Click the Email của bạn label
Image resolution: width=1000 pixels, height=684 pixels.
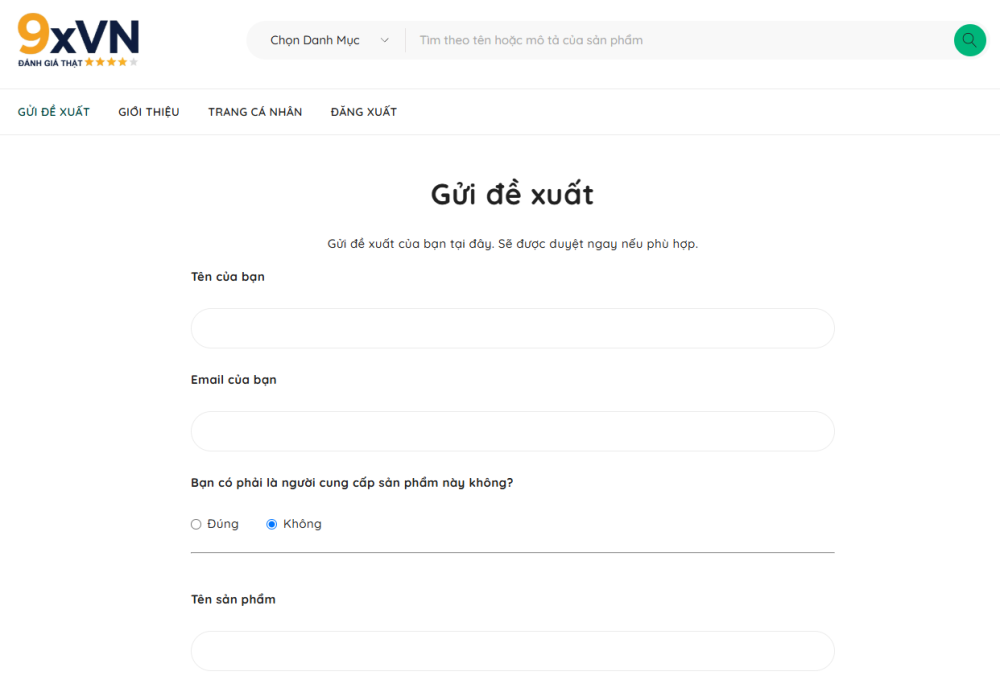tap(234, 380)
